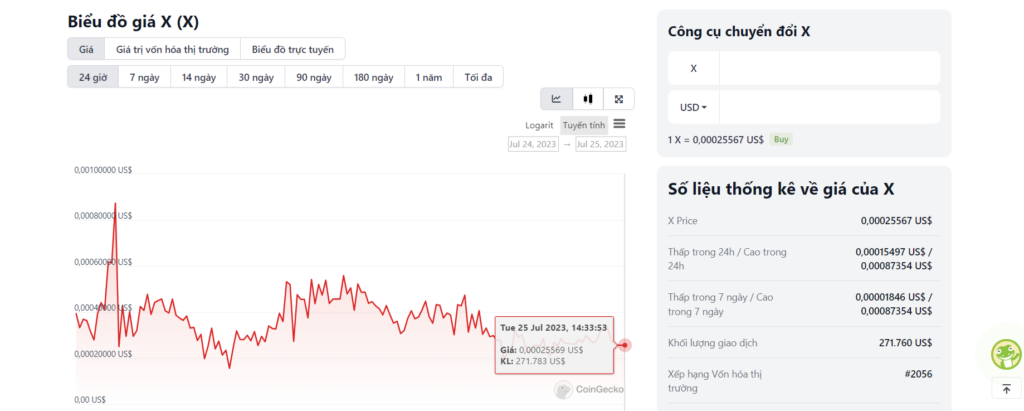Open the fullscreen chart icon
Image resolution: width=1024 pixels, height=411 pixels.
[619, 98]
